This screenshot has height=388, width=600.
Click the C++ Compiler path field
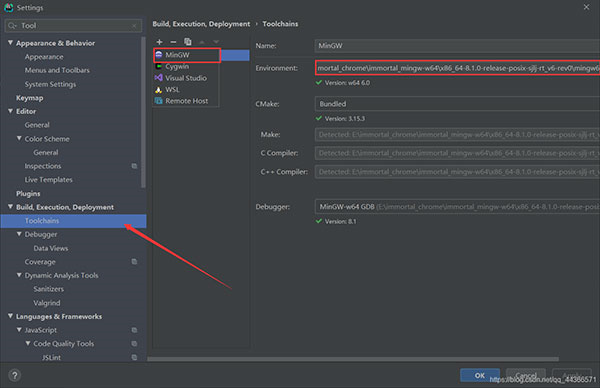coord(457,172)
